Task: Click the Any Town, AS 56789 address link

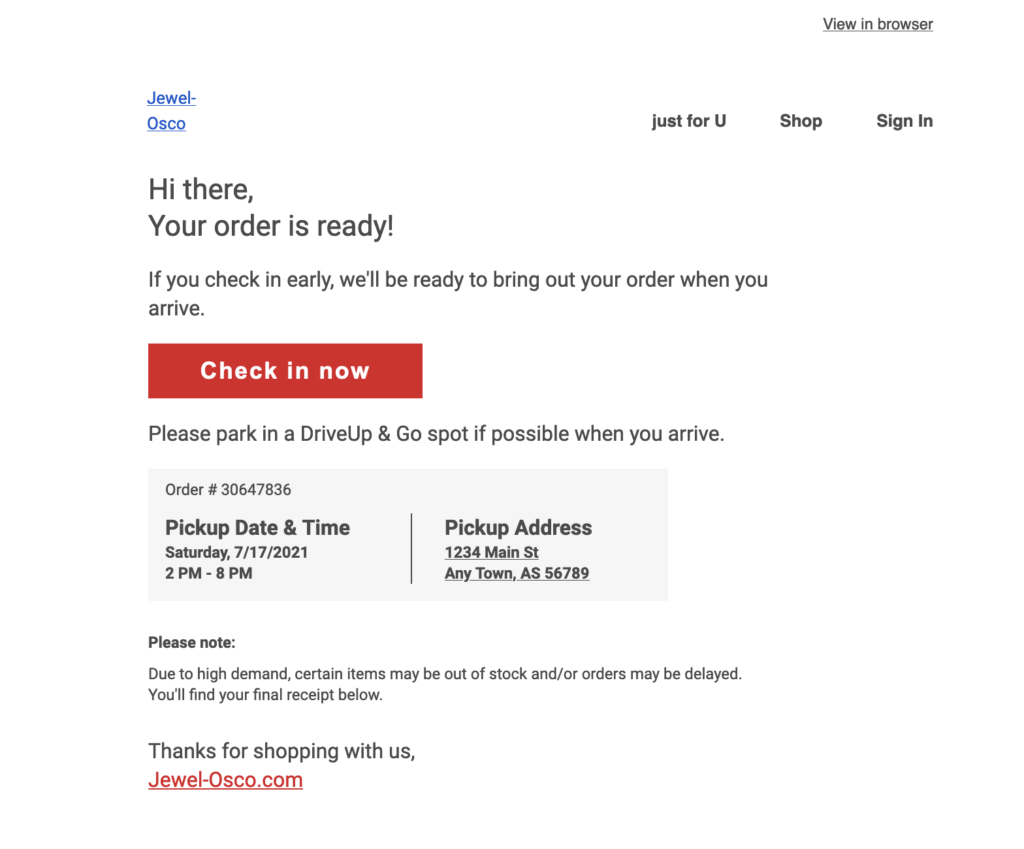Action: click(x=517, y=573)
